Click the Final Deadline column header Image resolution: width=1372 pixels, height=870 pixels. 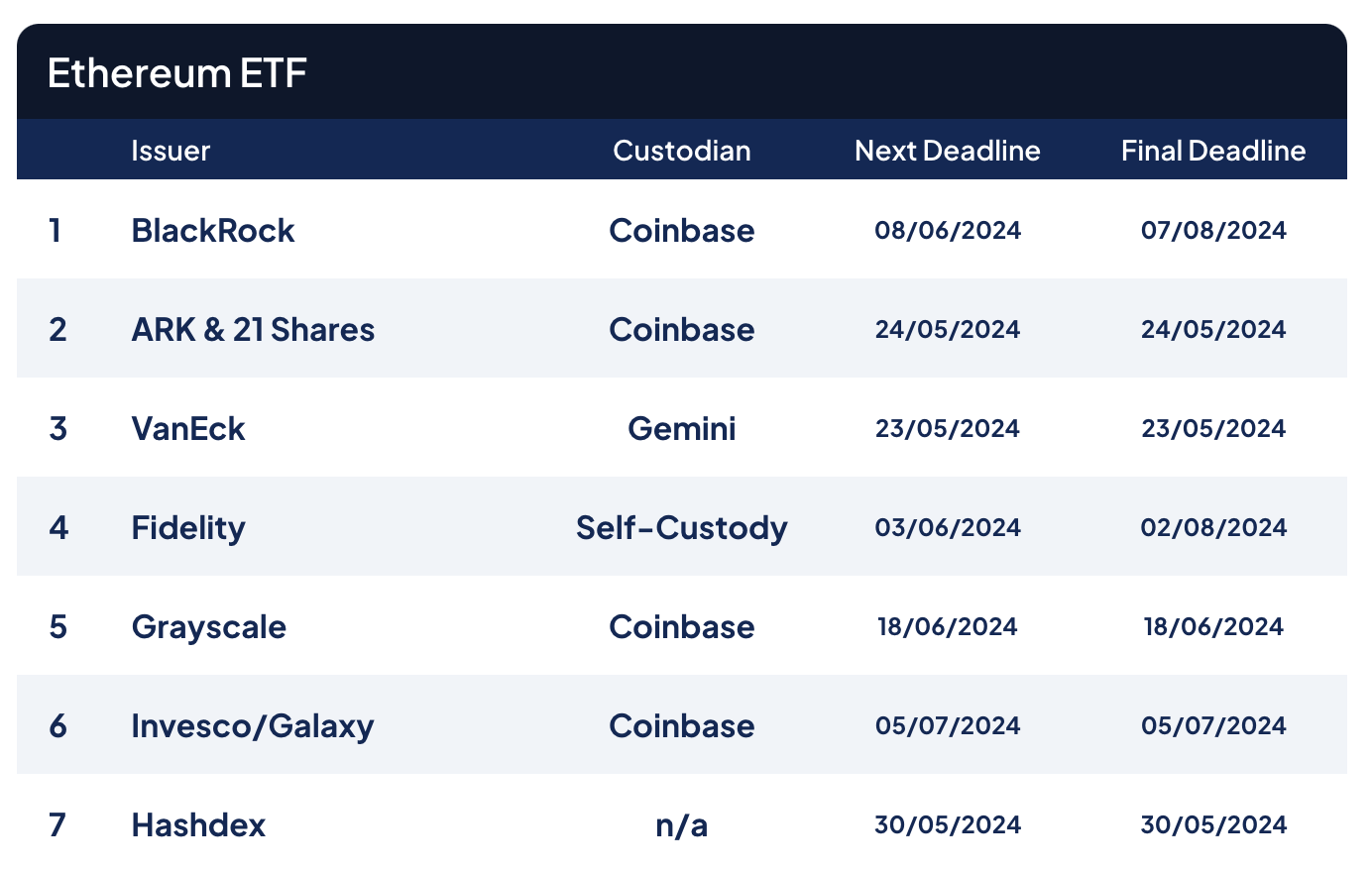point(1212,151)
